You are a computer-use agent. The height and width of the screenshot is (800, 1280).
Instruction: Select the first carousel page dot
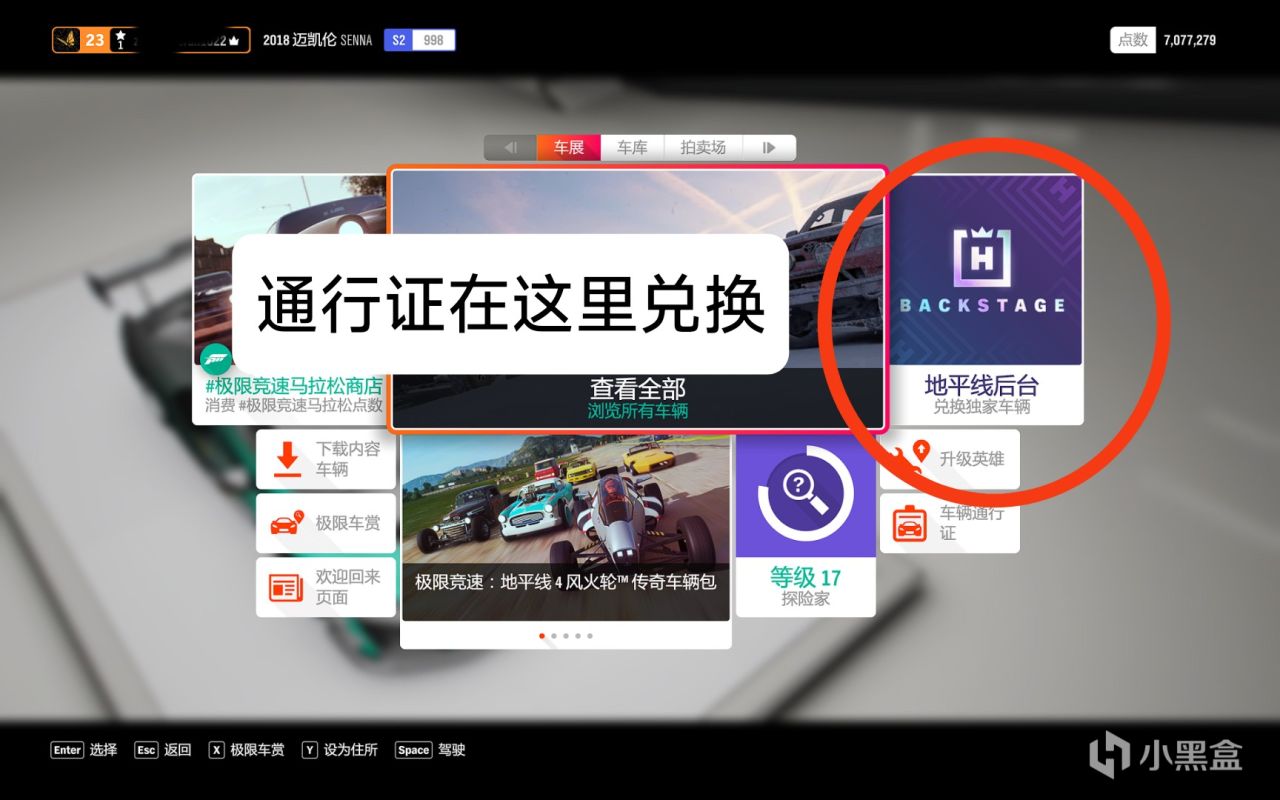542,636
